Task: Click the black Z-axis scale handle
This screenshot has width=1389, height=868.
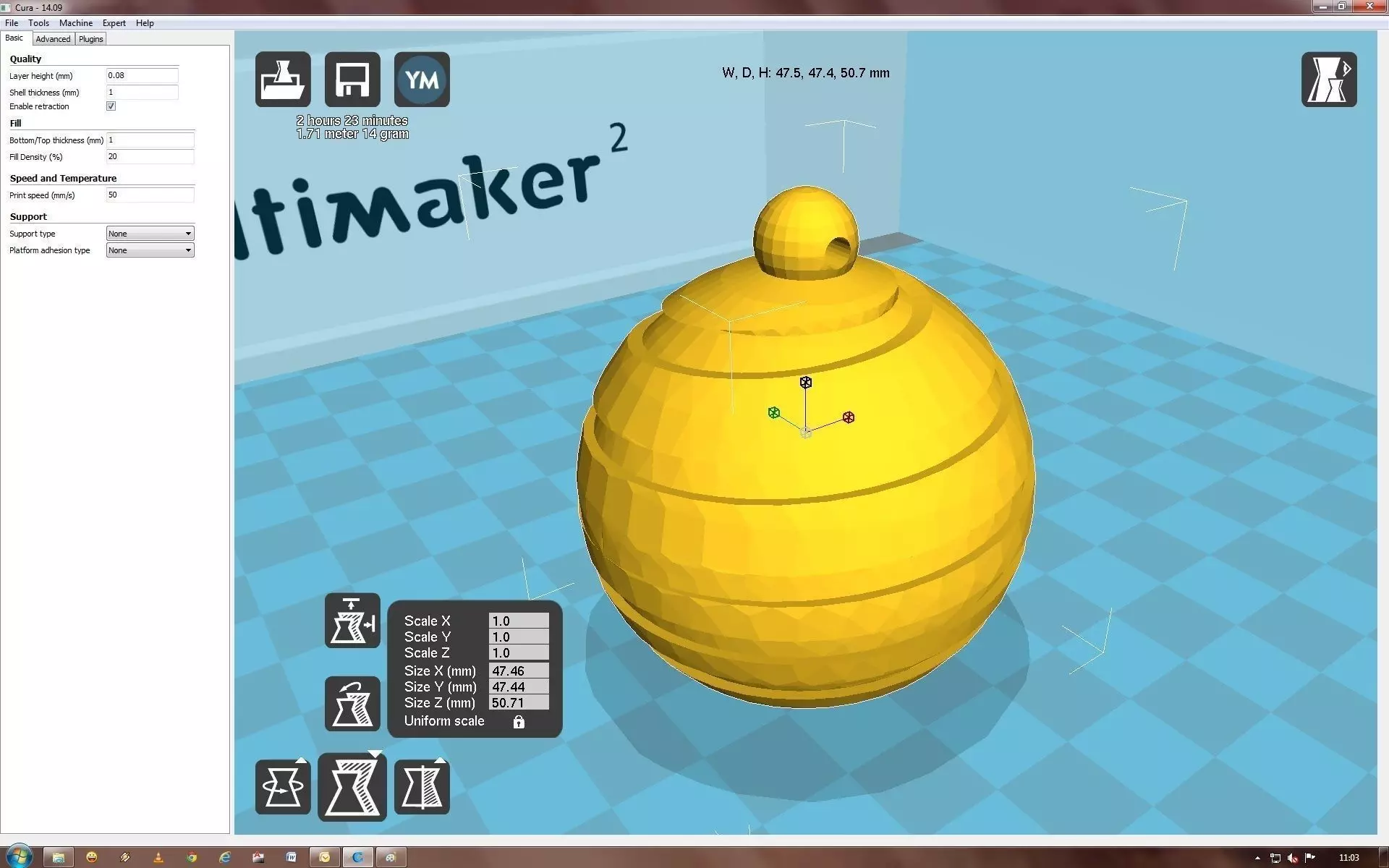Action: [x=805, y=382]
